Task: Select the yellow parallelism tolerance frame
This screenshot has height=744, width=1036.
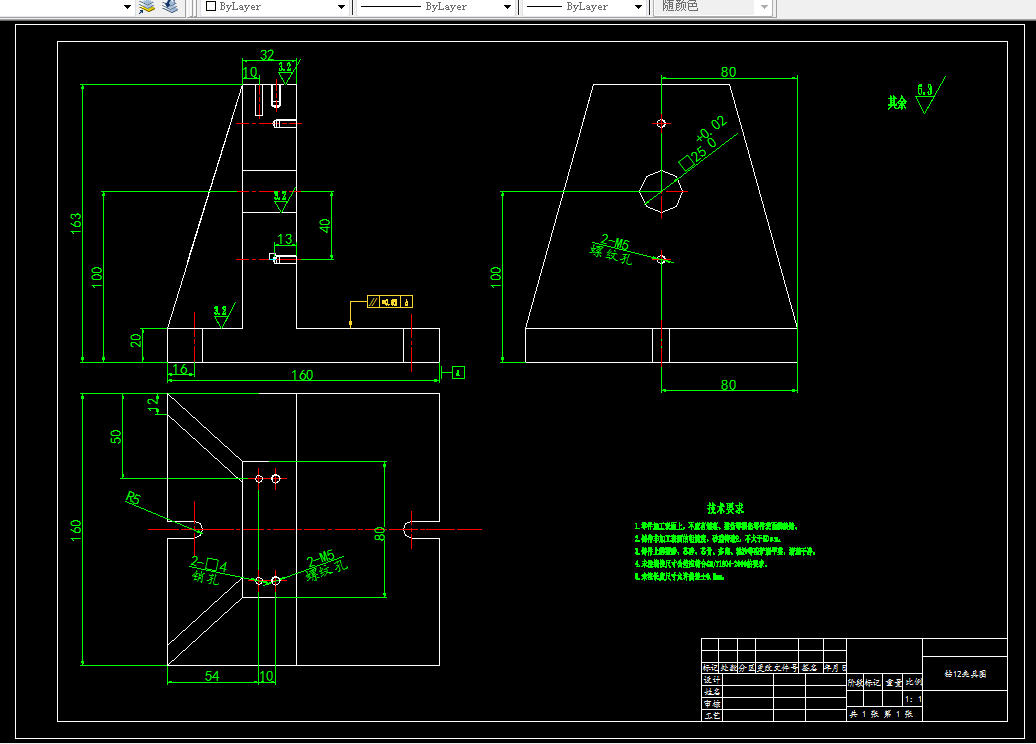Action: 390,302
